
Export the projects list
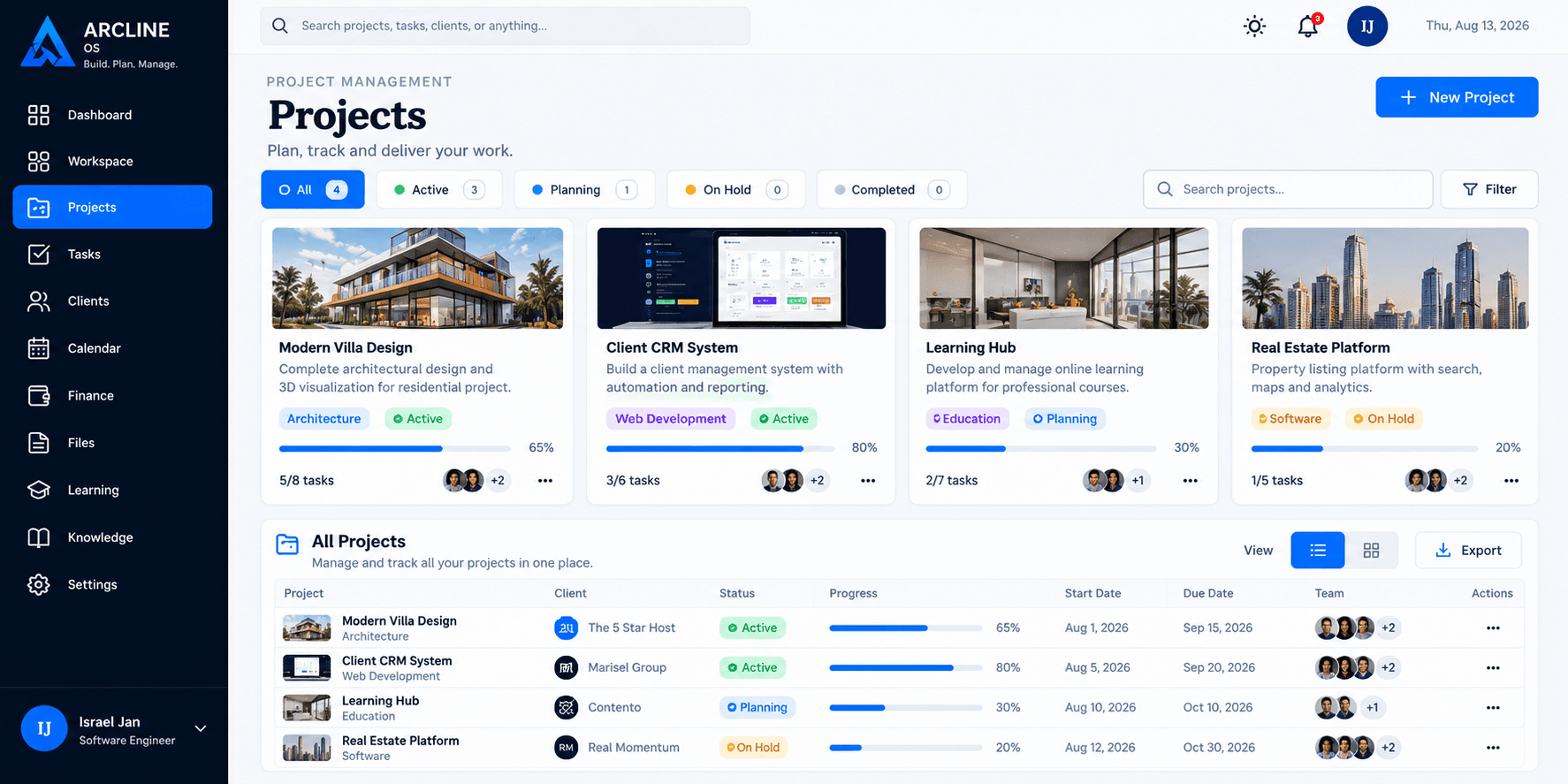[1468, 551]
